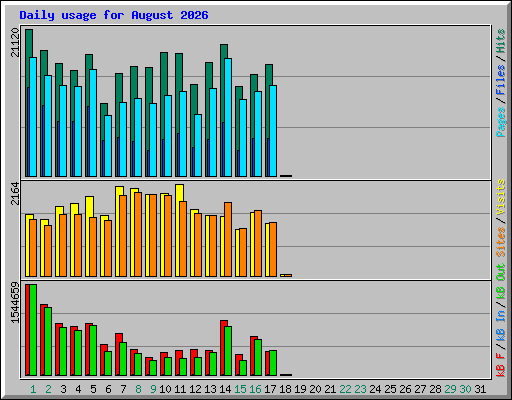Click the orange "Sites" legend label
512x400 pixels.
point(501,241)
